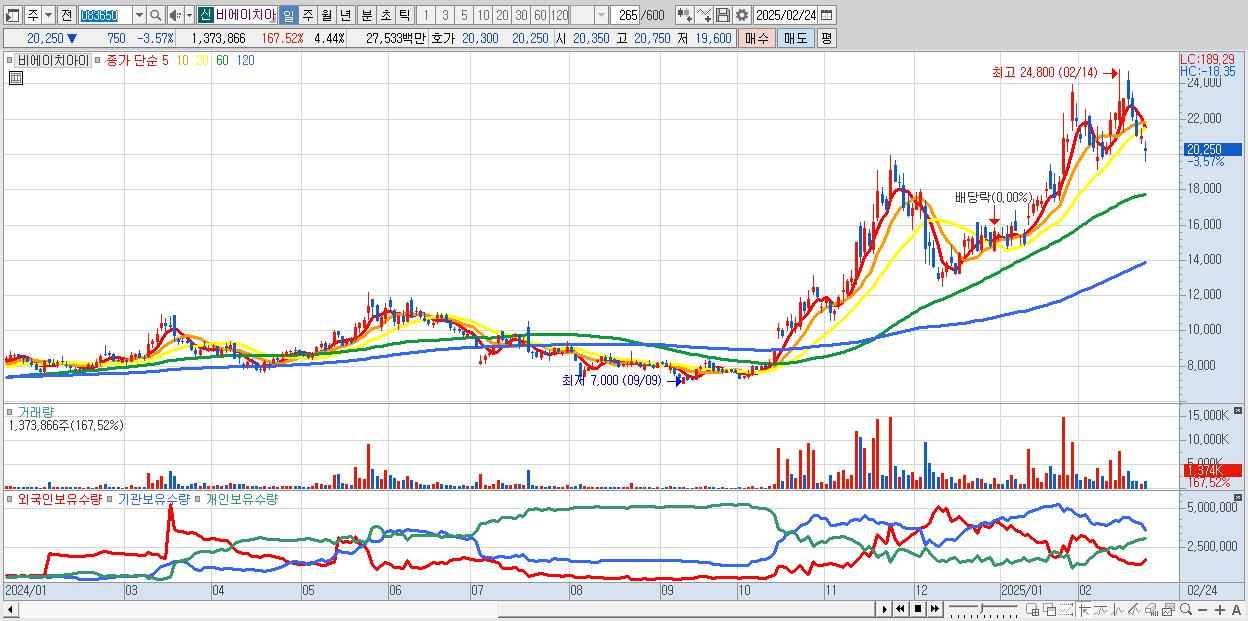1248x621 pixels.
Task: Expand the 거래량 volume panel marker
Action: pyautogui.click(x=10, y=411)
